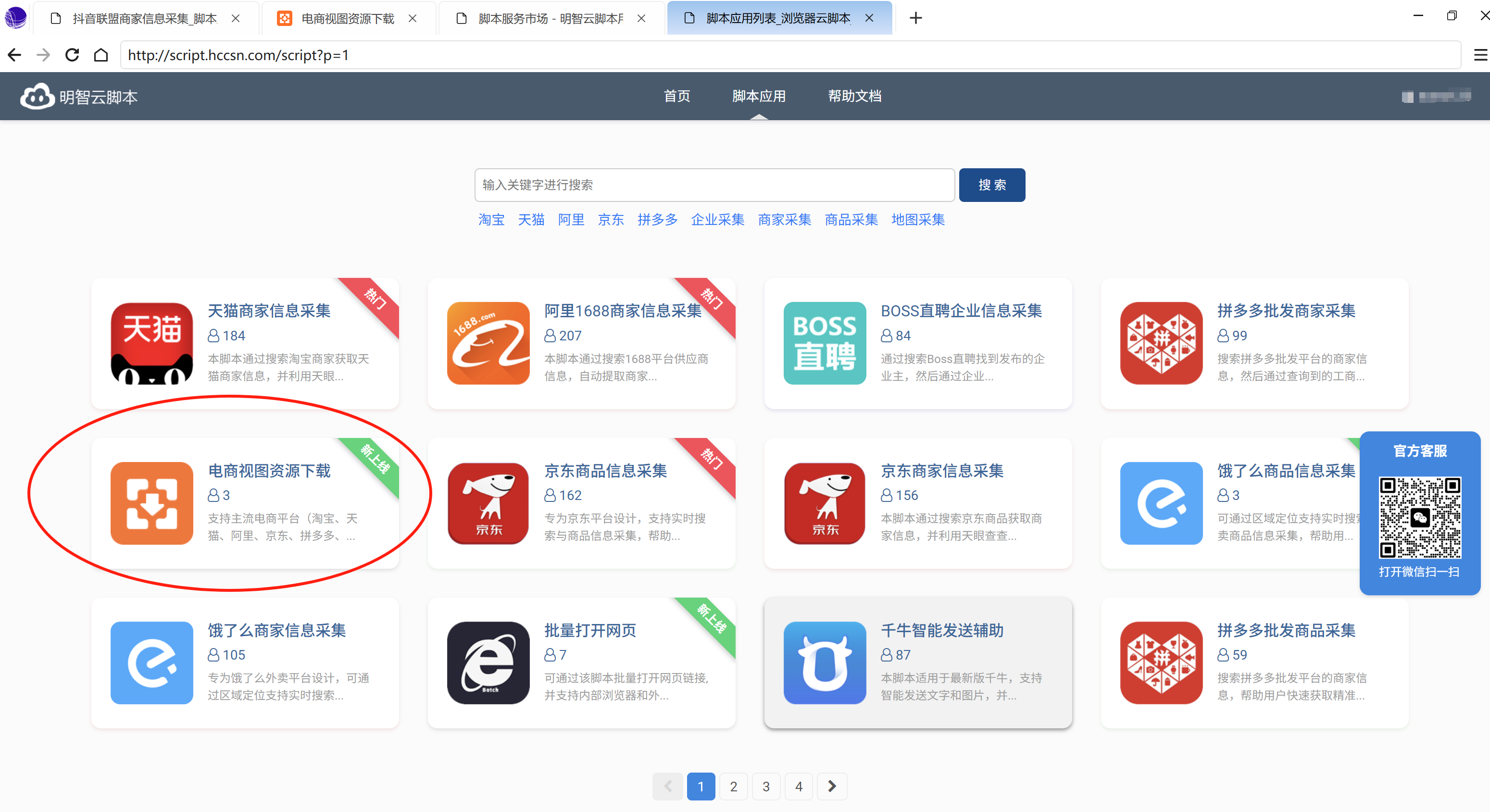The image size is (1490, 812).
Task: Open a new browser tab
Action: [x=915, y=18]
